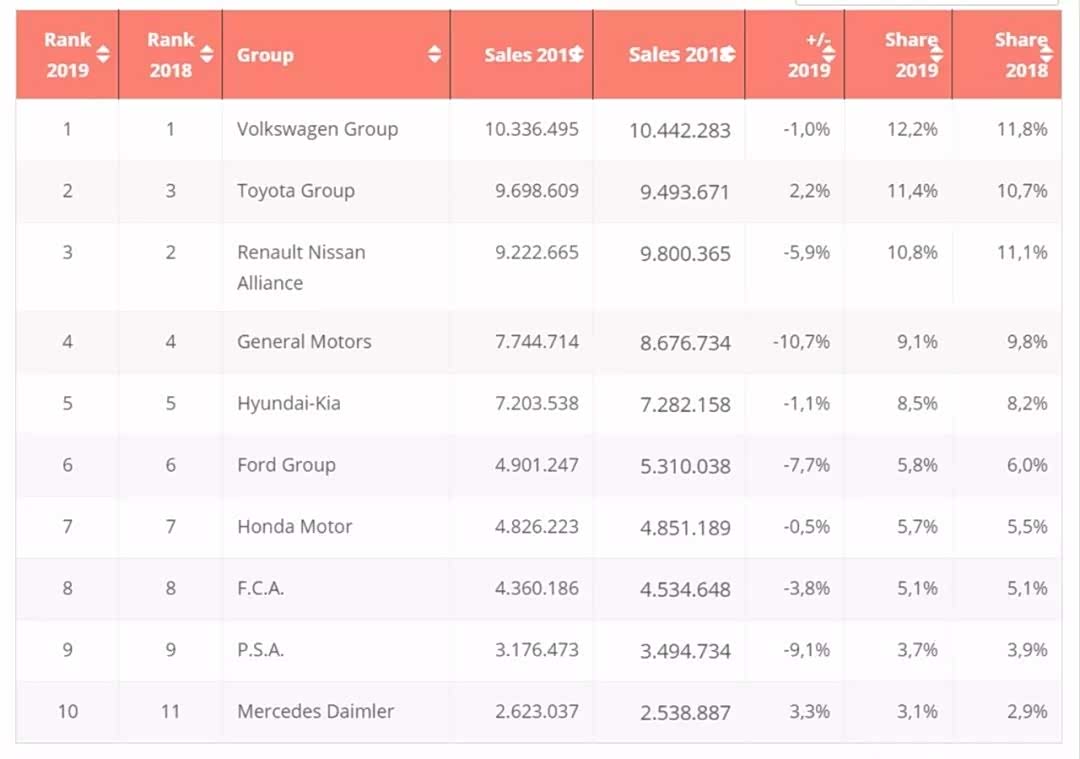1080x759 pixels.
Task: Select Renault Nissan Alliance group cell
Action: coord(300,267)
